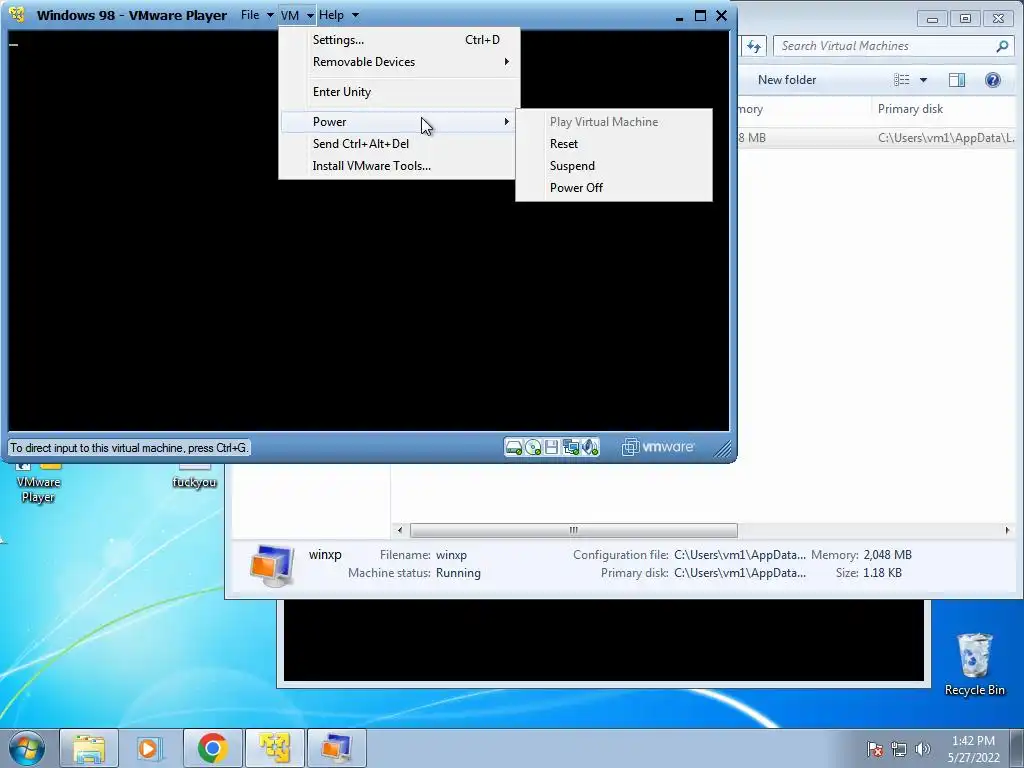
Task: Click the network tray icon
Action: click(x=899, y=749)
